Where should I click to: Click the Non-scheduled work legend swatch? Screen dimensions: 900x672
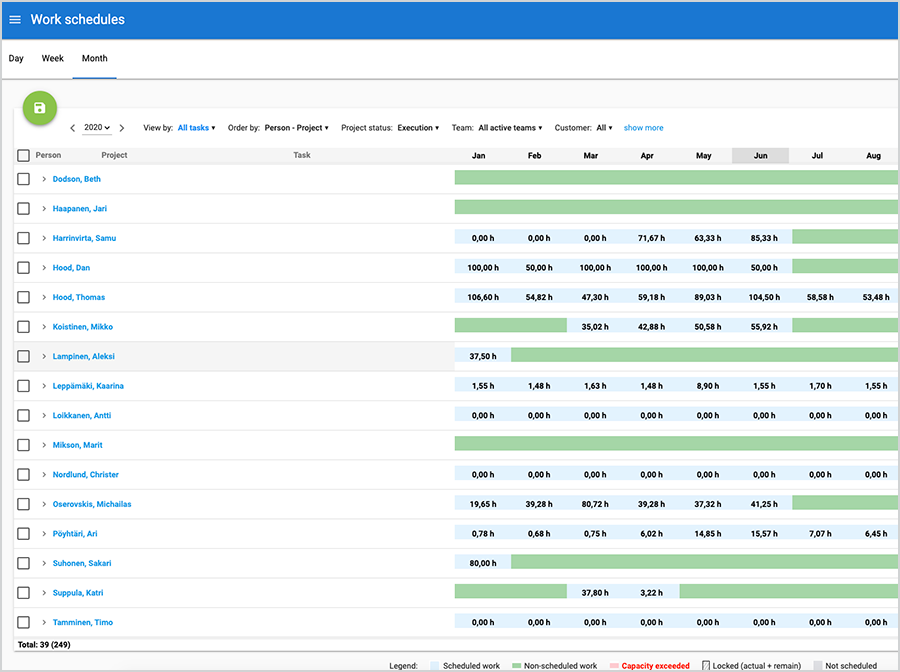(517, 666)
